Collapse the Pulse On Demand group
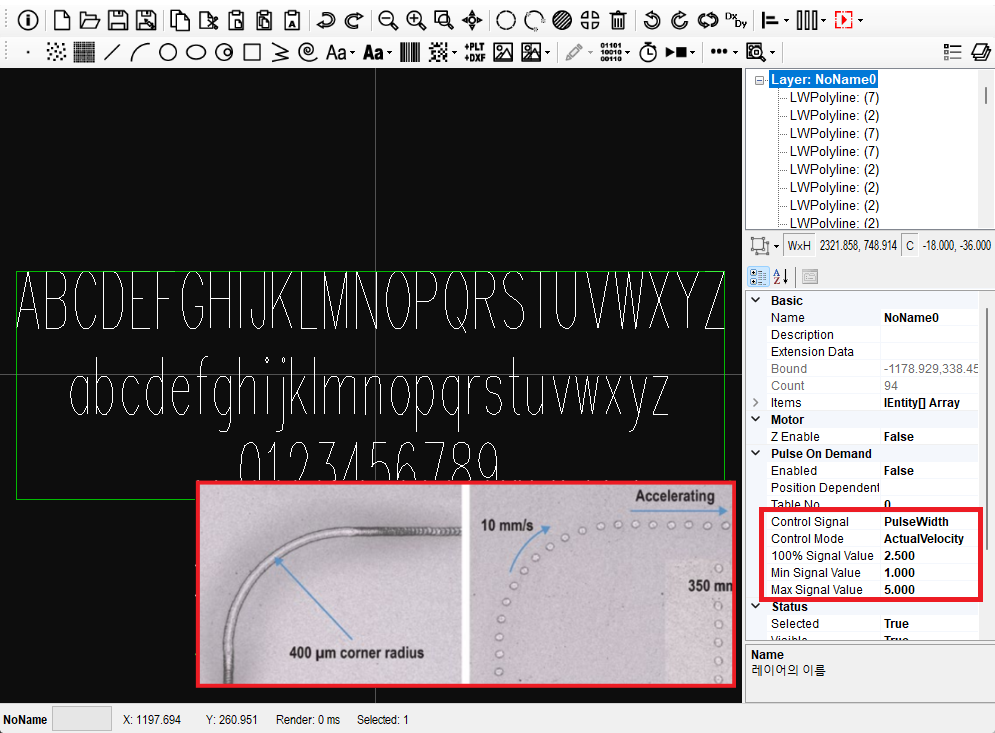 click(756, 454)
